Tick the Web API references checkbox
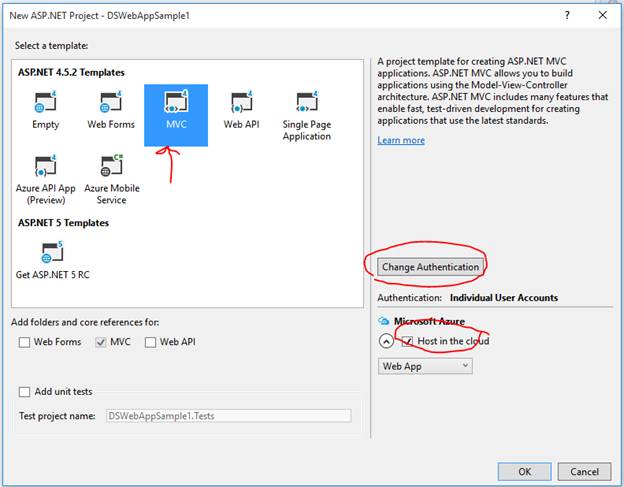The height and width of the screenshot is (487, 624). [x=151, y=342]
